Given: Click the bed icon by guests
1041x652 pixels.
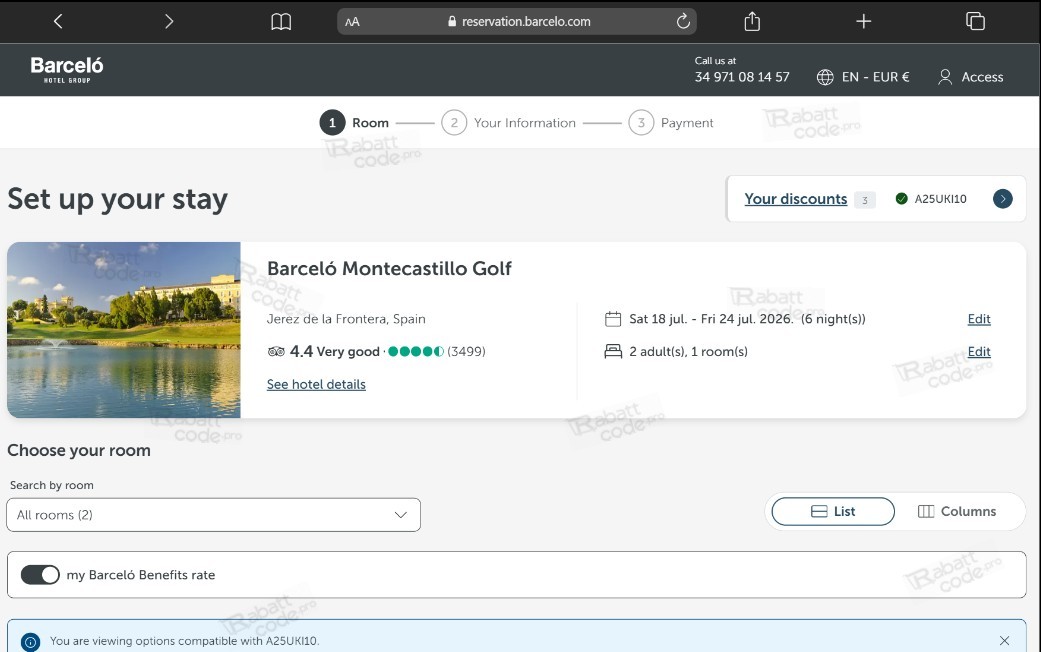Looking at the screenshot, I should click(x=613, y=351).
